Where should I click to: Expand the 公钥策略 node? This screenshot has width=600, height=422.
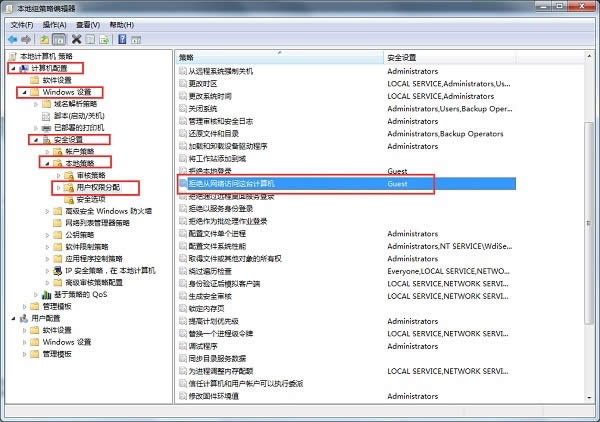(x=47, y=235)
